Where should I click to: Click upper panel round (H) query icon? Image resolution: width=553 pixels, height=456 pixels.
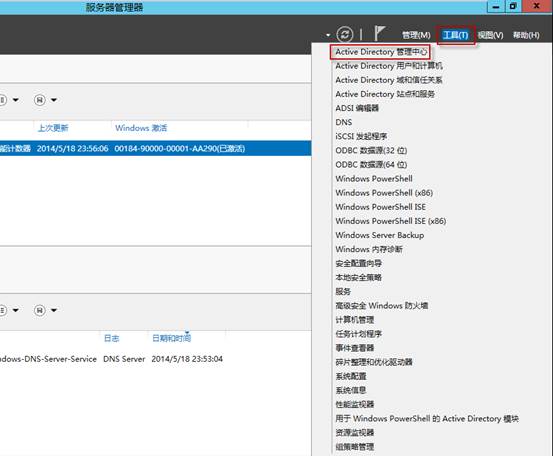tap(40, 100)
